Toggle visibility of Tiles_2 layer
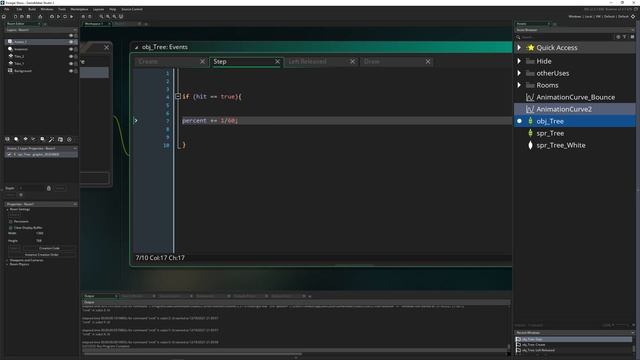Screen dimensions: 640x360 pyautogui.click(x=71, y=56)
